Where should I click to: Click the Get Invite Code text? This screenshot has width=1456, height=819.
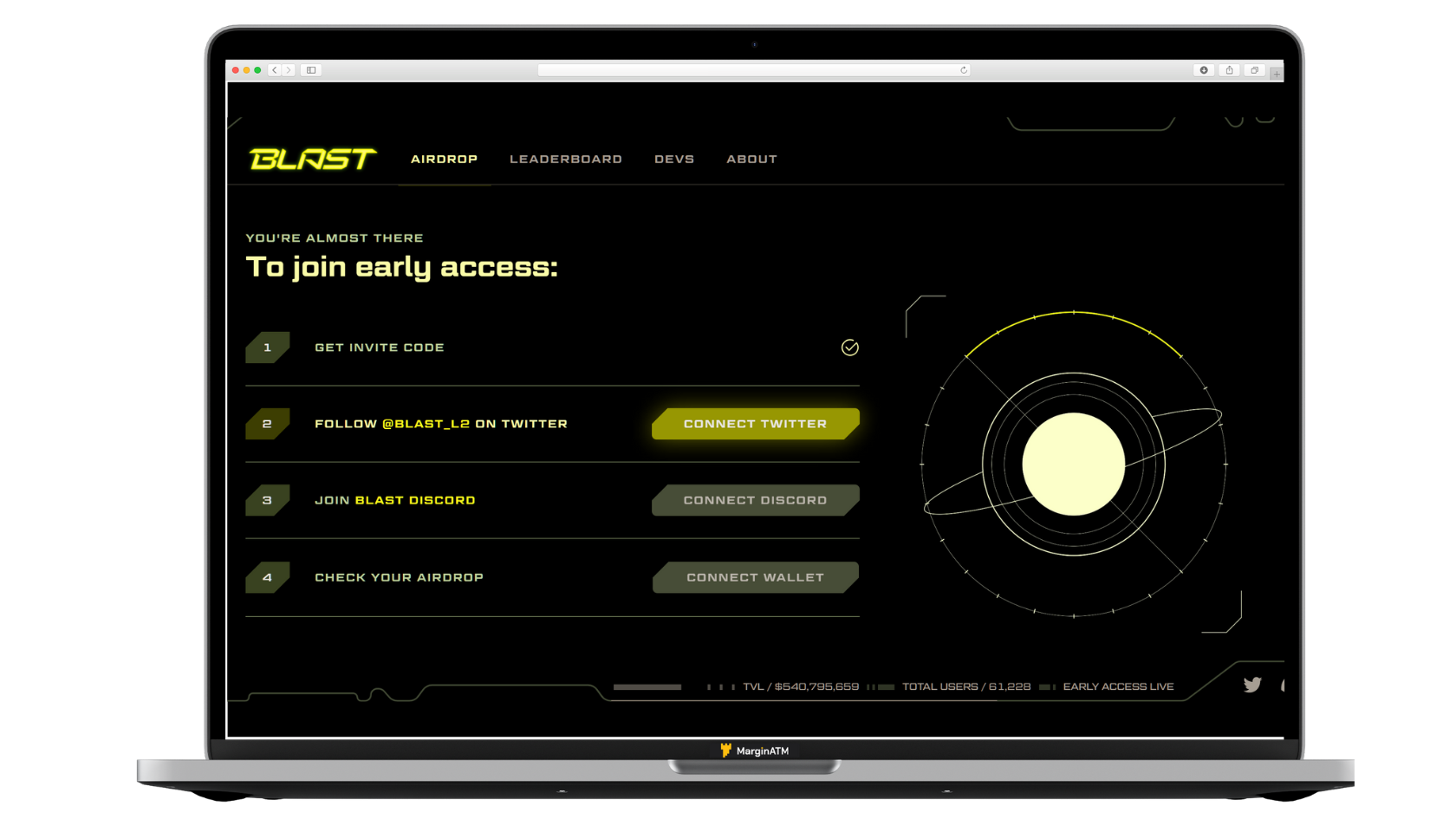click(380, 348)
